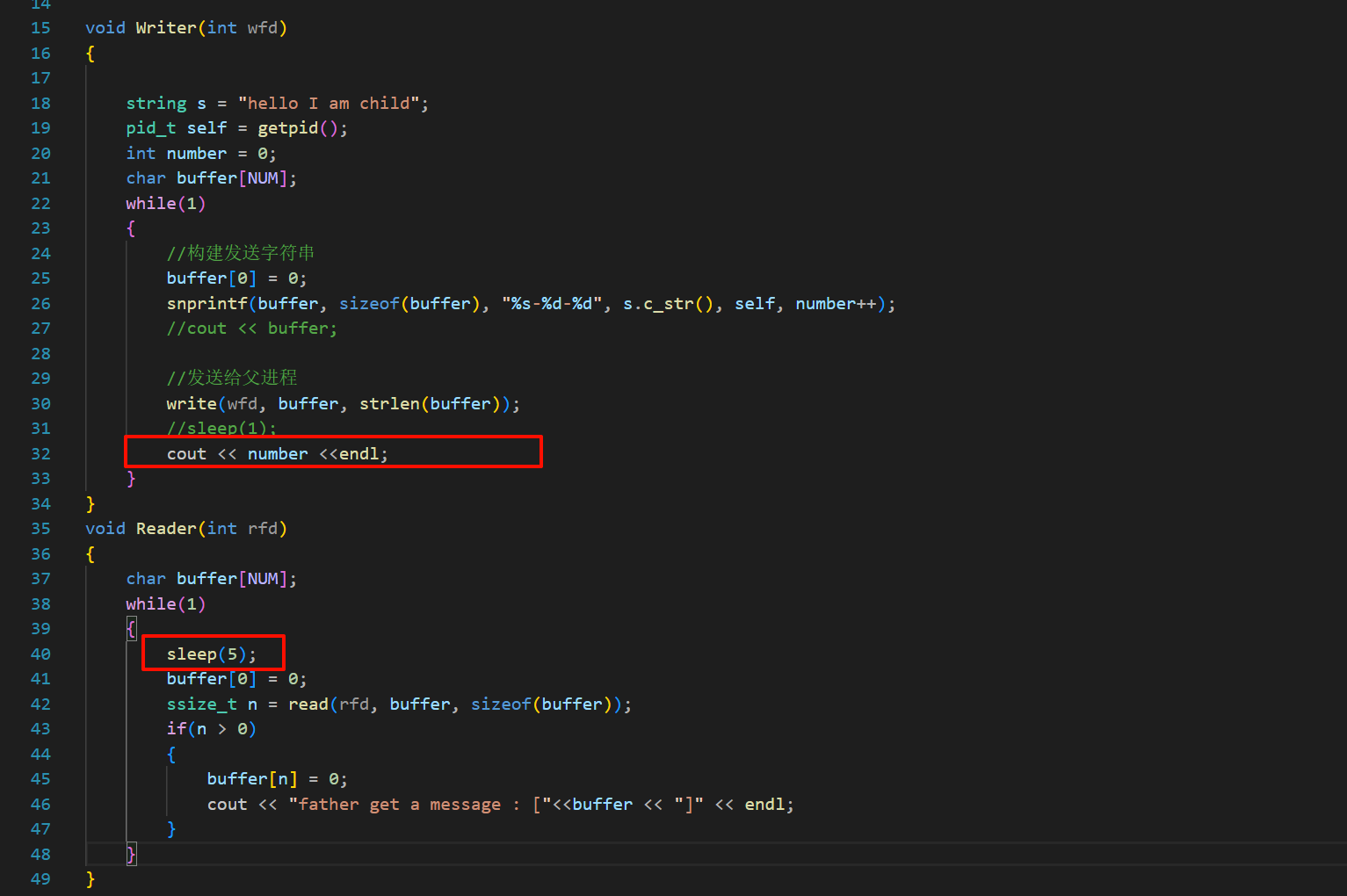Click 'pid_t self' declaration
This screenshot has width=1347, height=896.
[177, 128]
